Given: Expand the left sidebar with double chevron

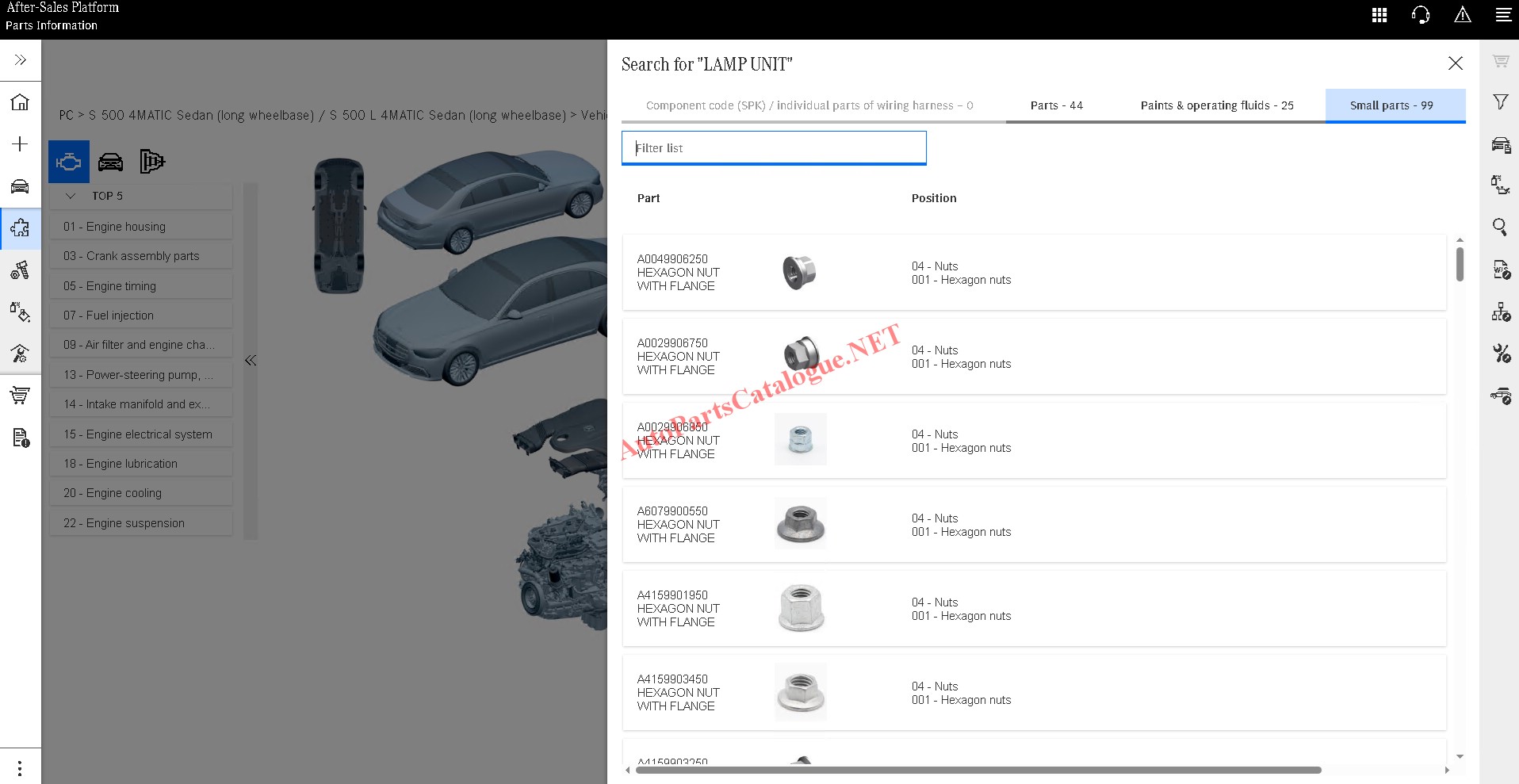Looking at the screenshot, I should 20,60.
